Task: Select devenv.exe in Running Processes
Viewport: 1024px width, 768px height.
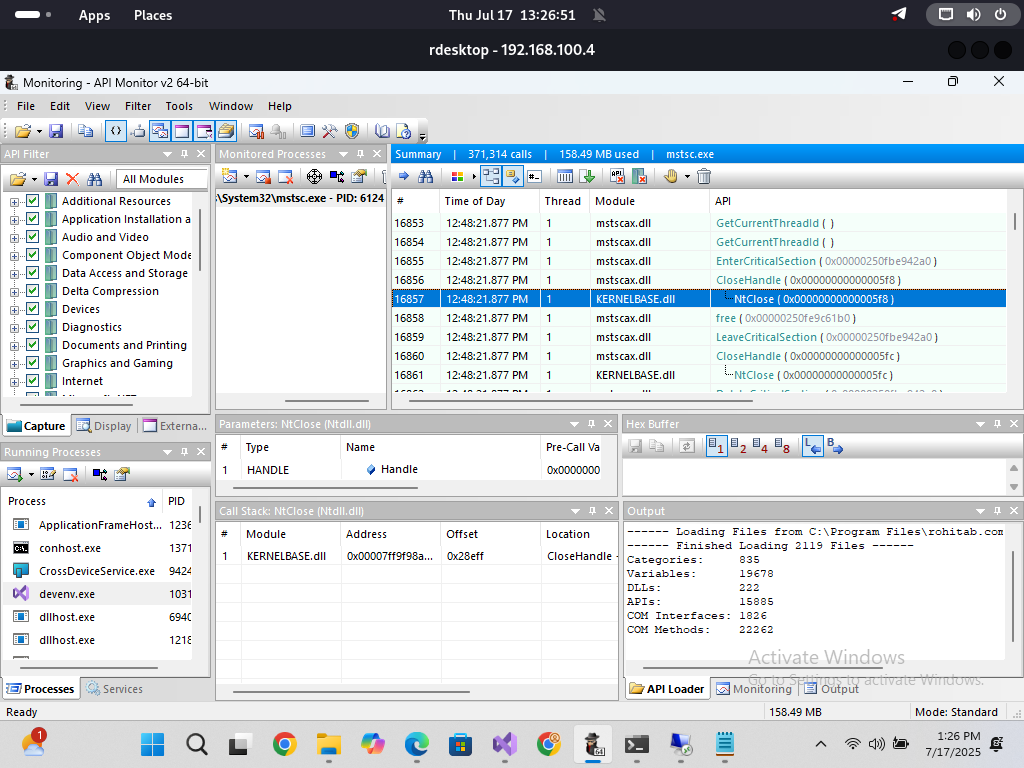Action: coord(67,594)
